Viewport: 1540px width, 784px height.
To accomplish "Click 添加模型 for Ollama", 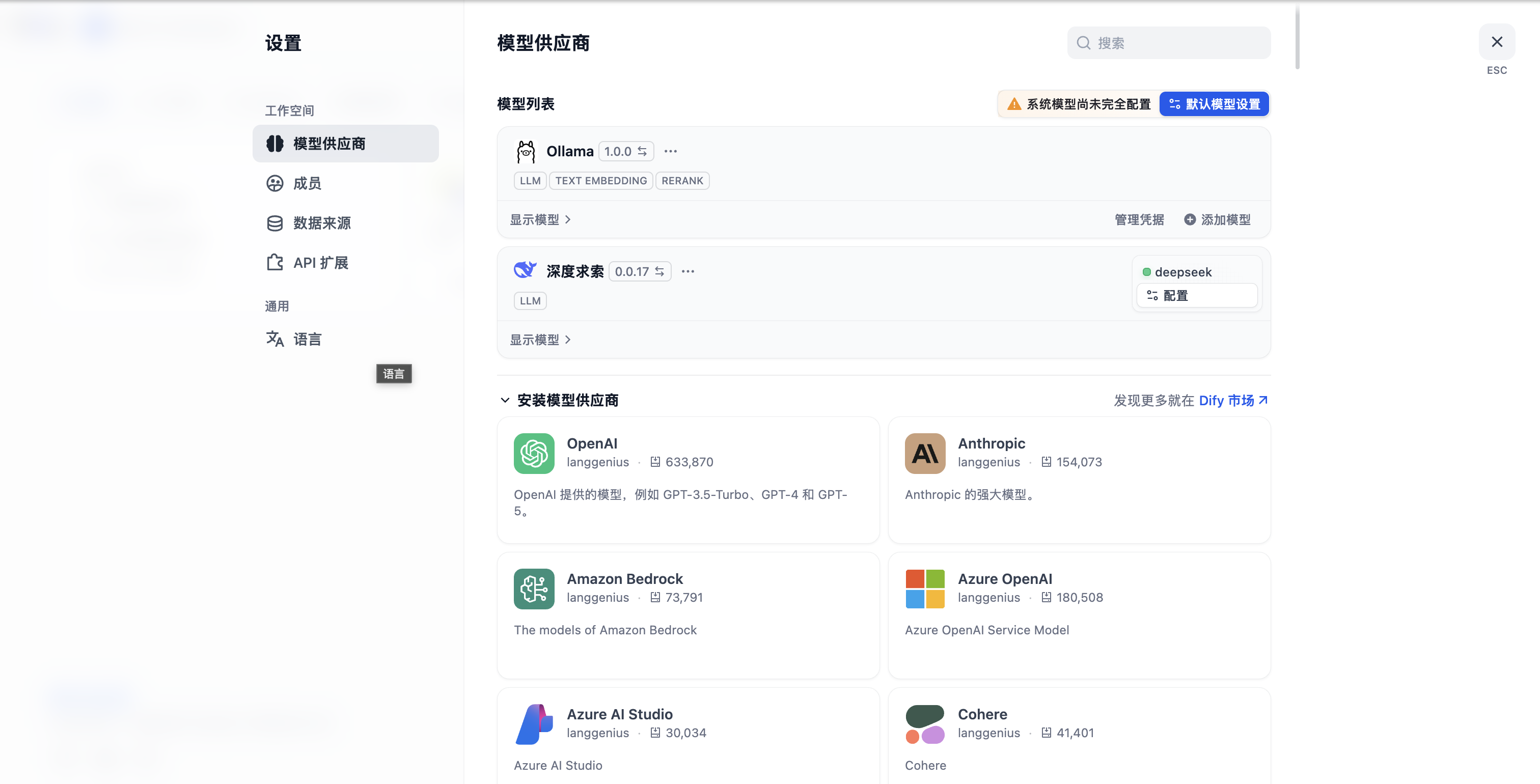I will tap(1217, 220).
